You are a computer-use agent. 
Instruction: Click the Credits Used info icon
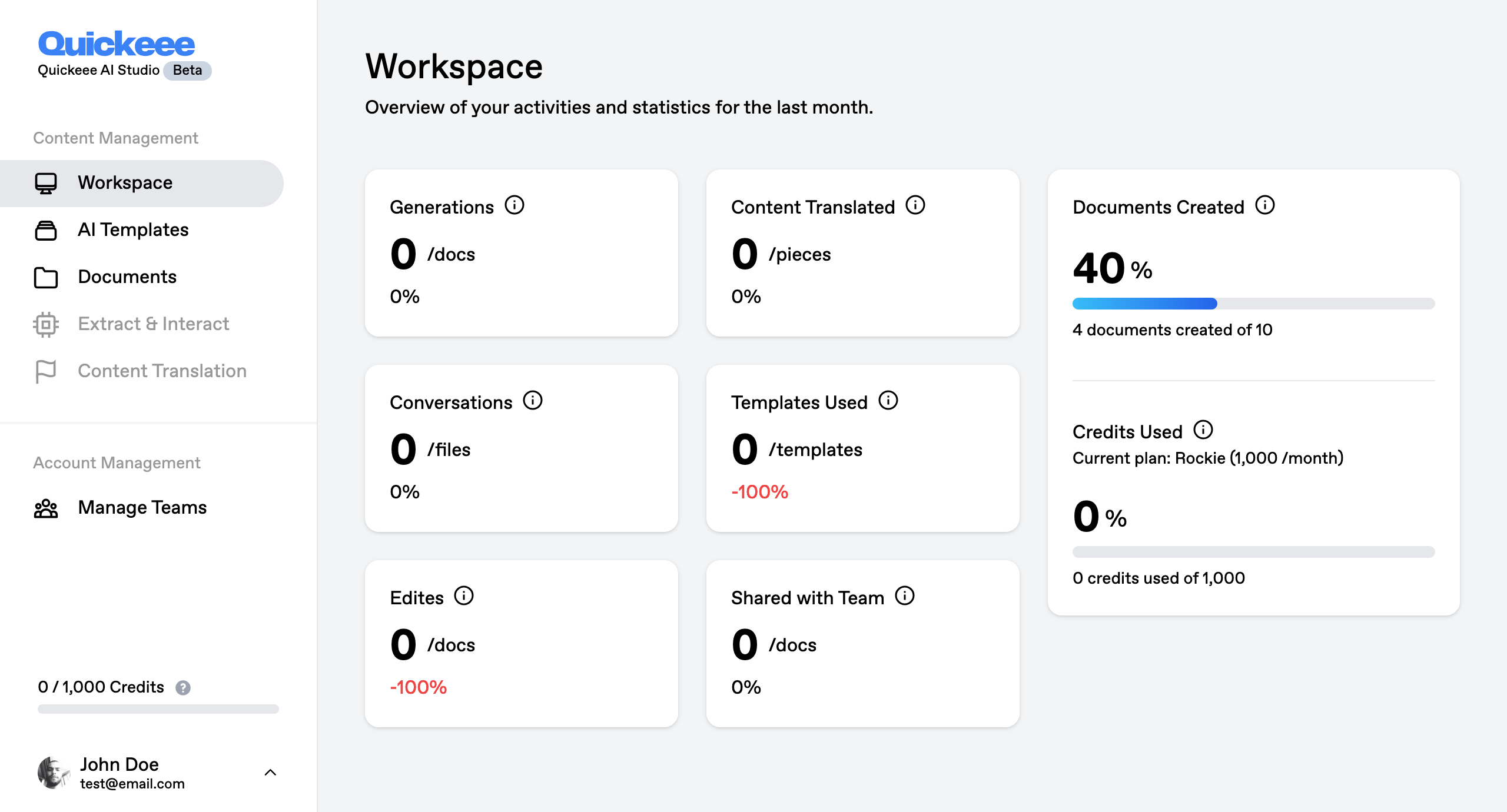(1203, 430)
